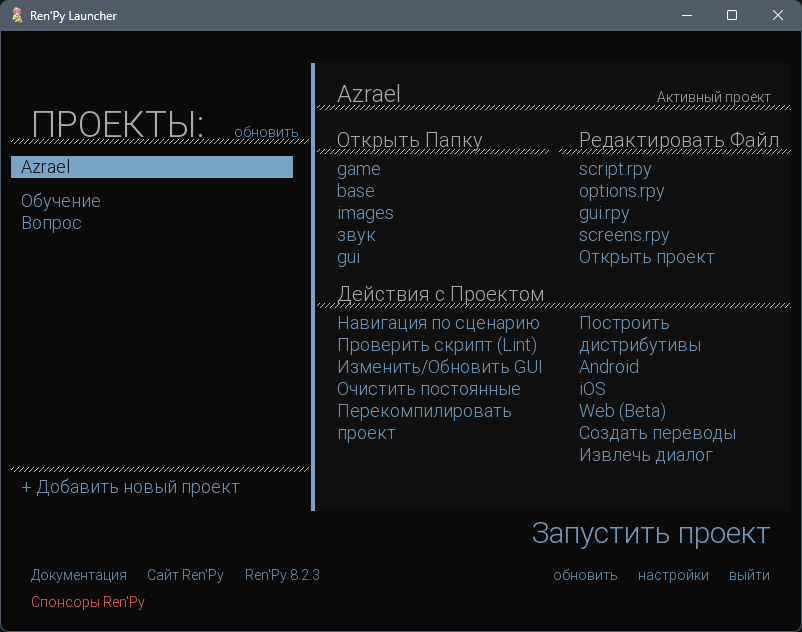Edit options.rpy
802x632 pixels.
(618, 191)
